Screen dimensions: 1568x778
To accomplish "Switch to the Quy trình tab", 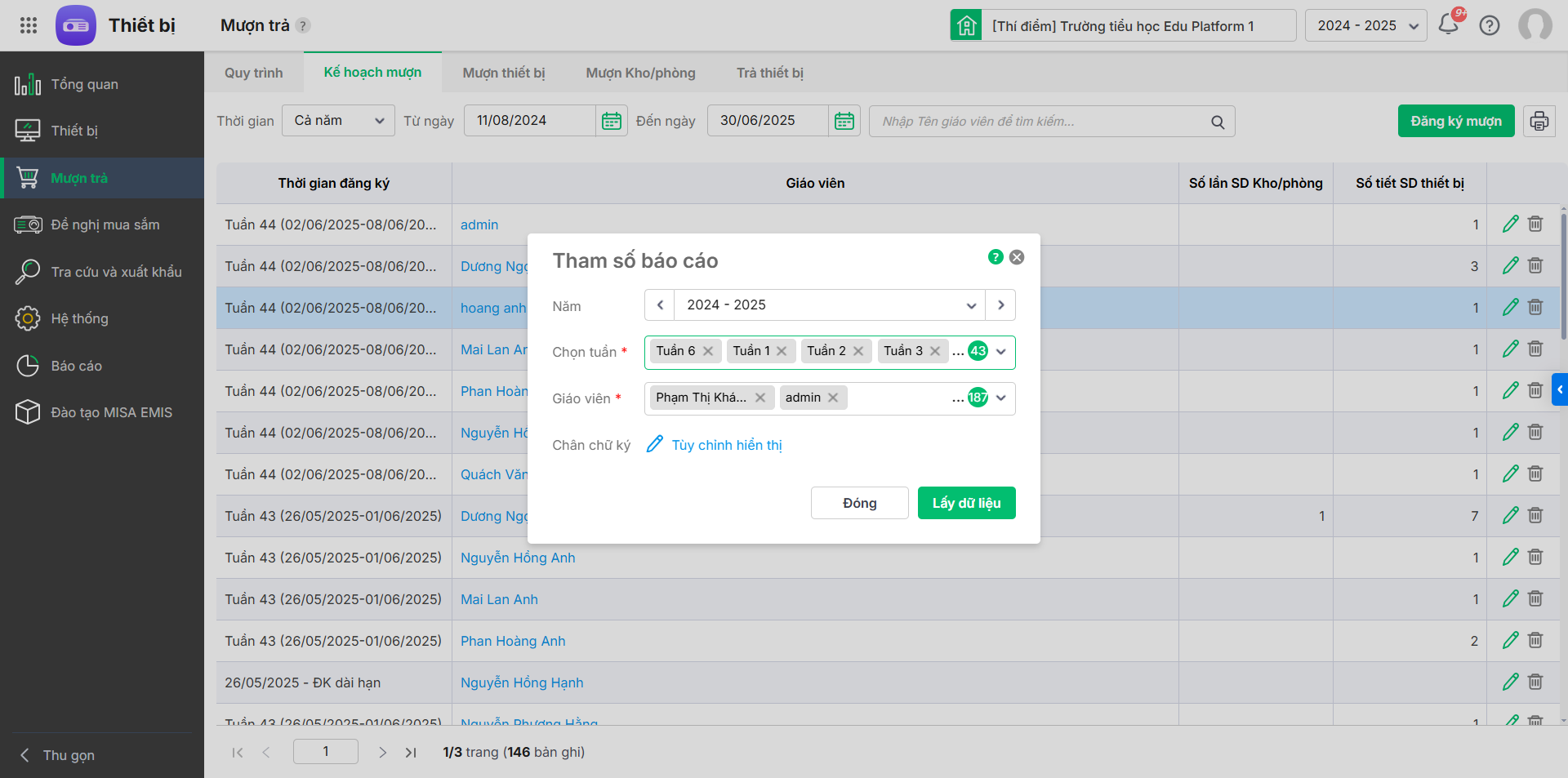I will tap(254, 73).
